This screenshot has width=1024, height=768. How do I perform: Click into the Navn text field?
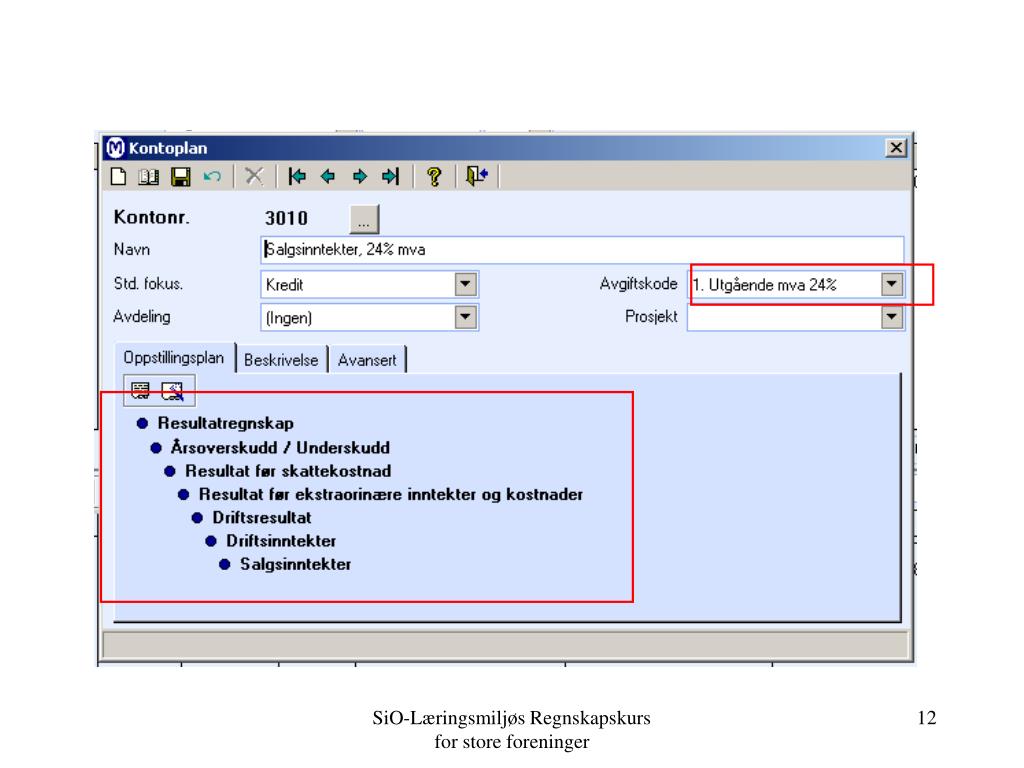[580, 250]
